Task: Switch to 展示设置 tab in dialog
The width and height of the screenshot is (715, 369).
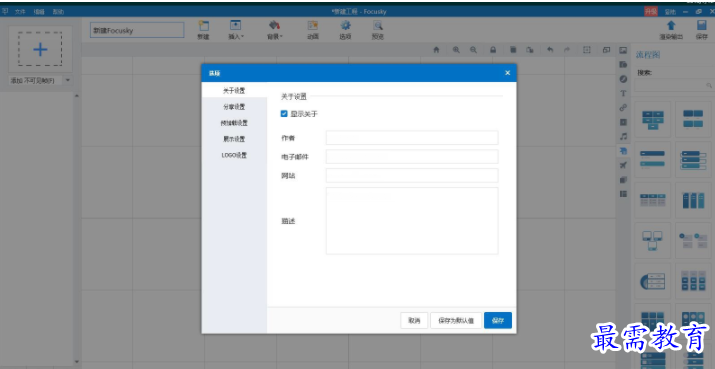Action: (234, 139)
